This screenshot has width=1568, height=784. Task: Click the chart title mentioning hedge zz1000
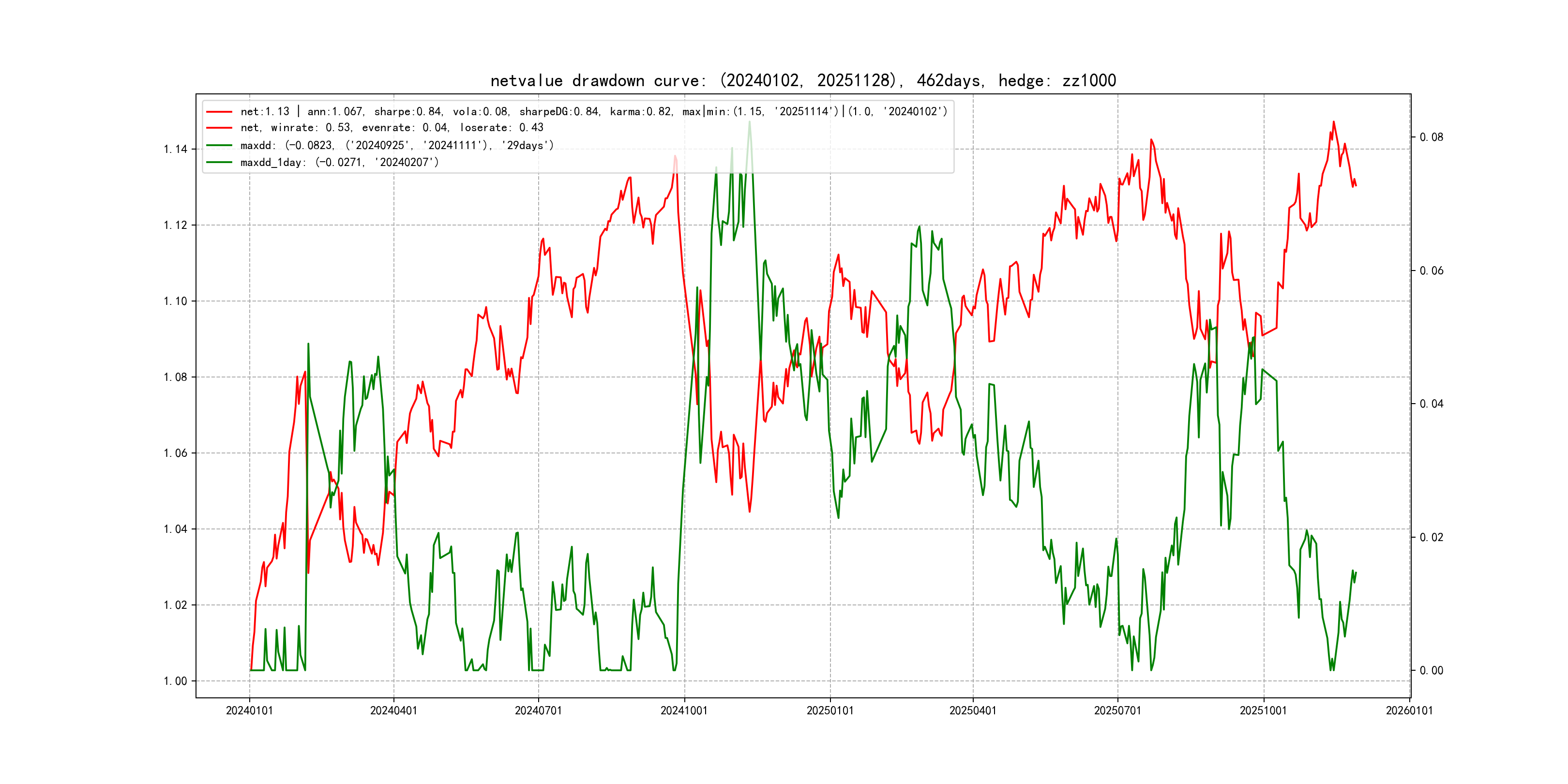tap(803, 80)
